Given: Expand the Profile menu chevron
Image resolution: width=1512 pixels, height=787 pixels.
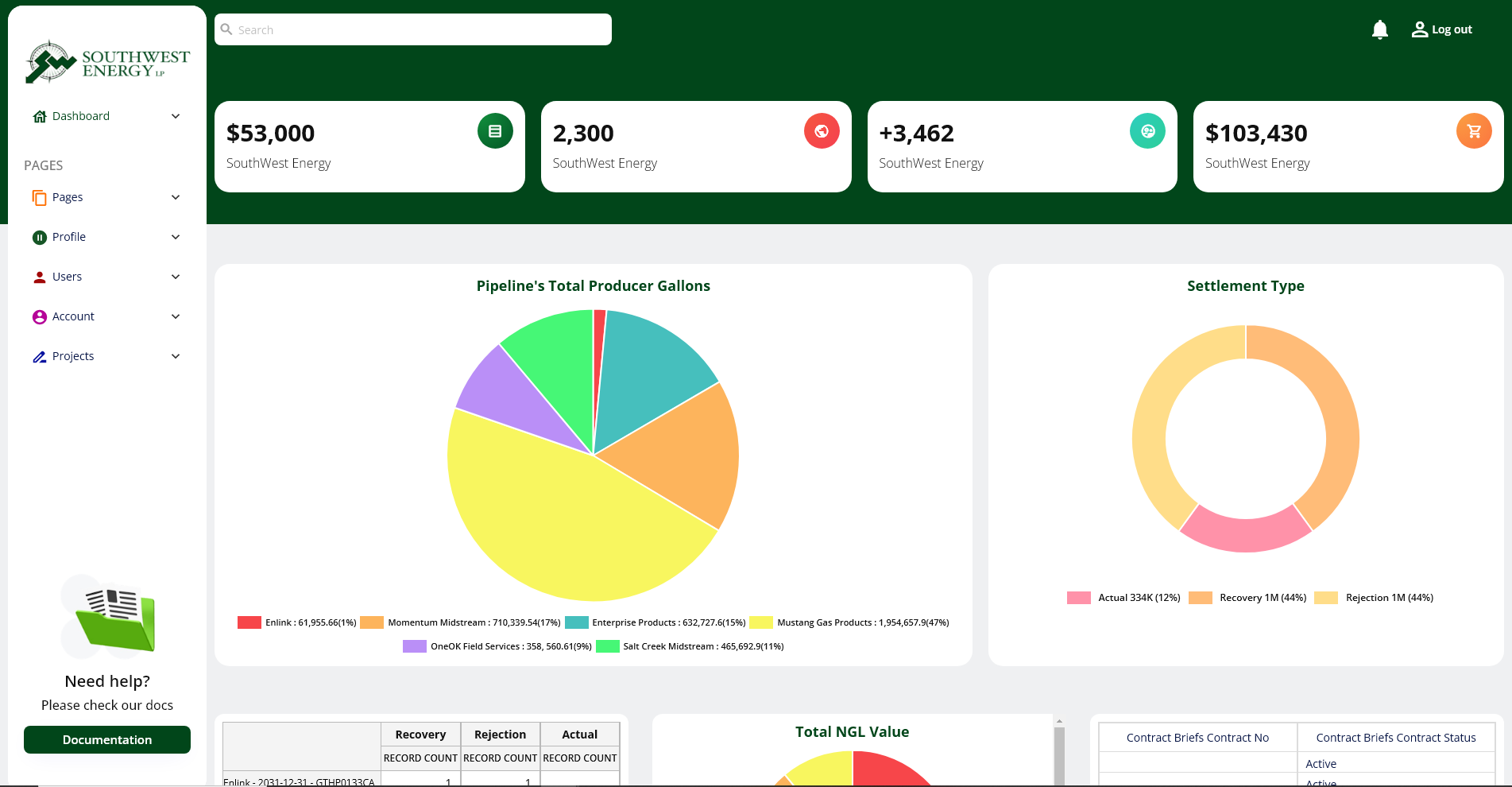Looking at the screenshot, I should [176, 237].
